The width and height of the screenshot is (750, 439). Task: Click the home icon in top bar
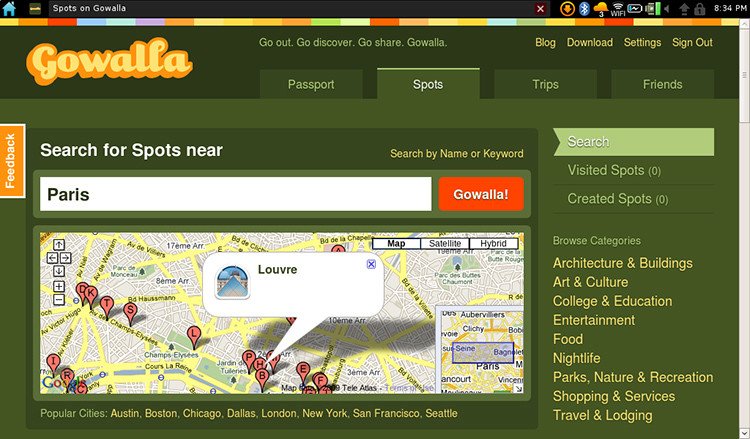[9, 8]
